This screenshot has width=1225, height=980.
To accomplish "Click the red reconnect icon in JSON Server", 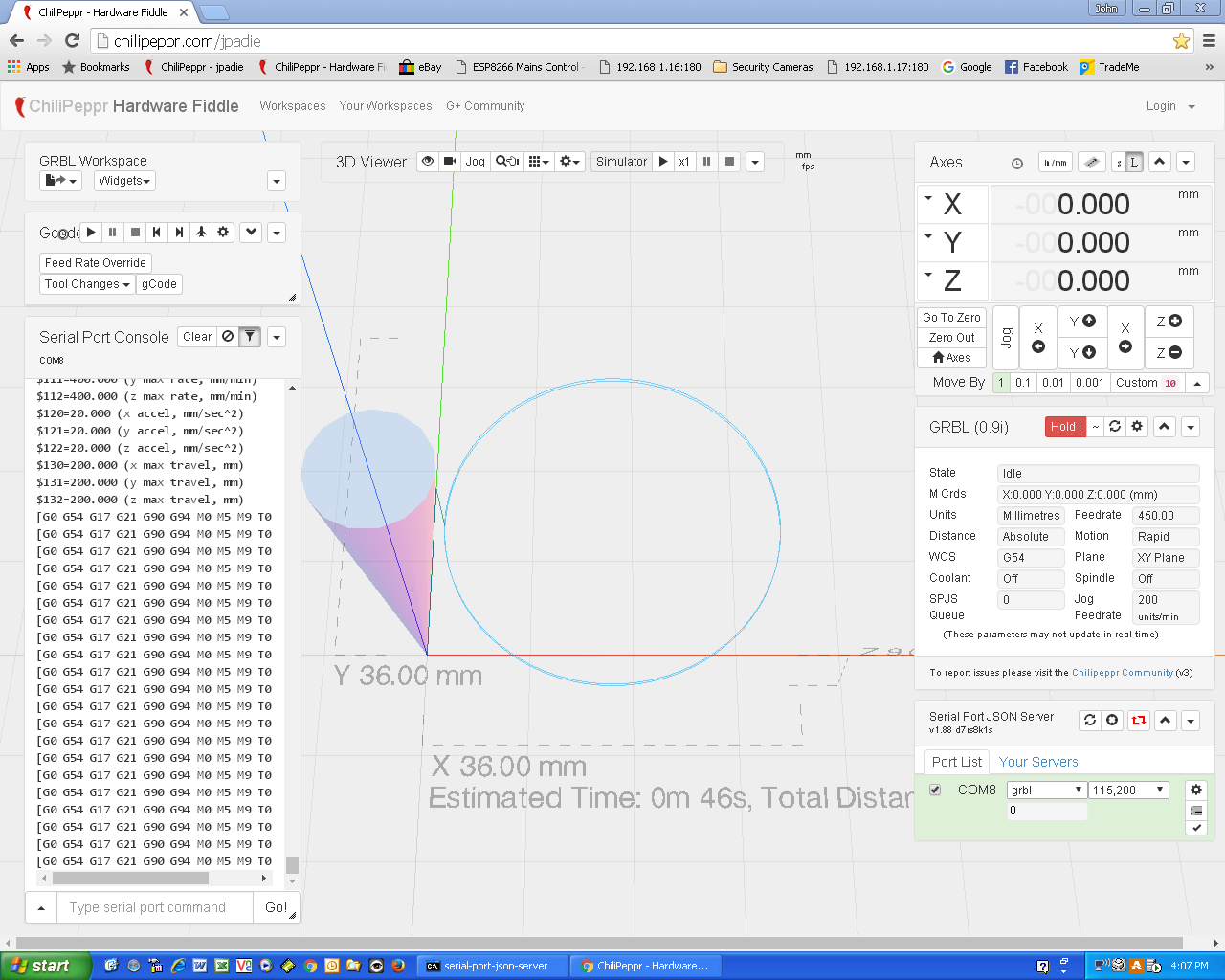I will [1138, 721].
